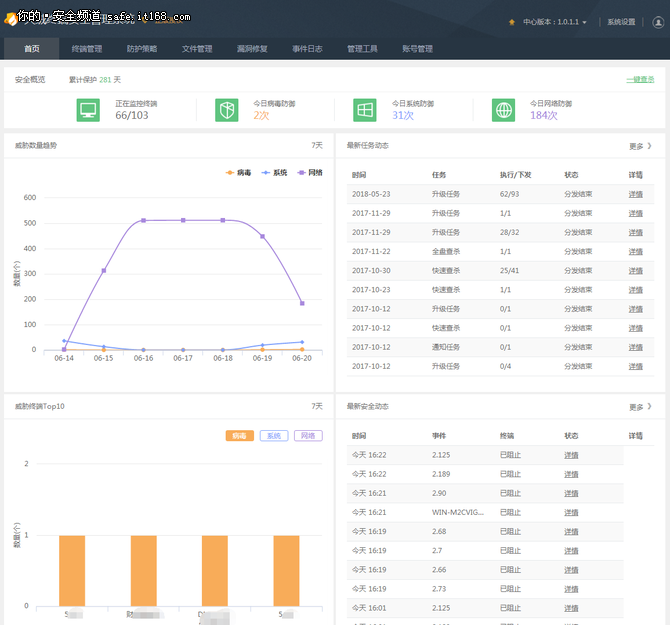Click the last orange bar in Top10 chart
Screen dimensions: 670x625
[x=287, y=571]
